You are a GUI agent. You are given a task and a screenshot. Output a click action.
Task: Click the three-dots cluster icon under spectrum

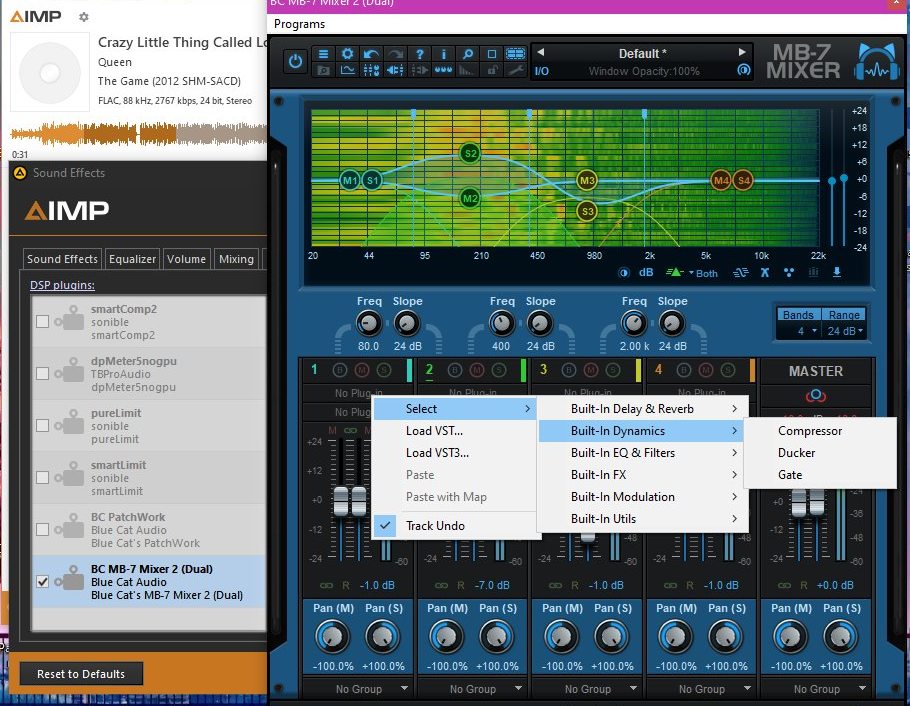pos(789,272)
